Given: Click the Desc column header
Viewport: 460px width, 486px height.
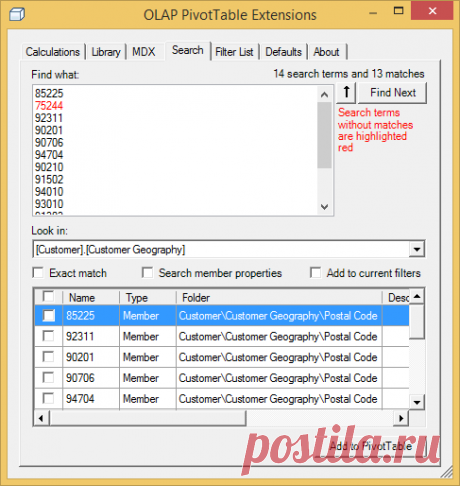Looking at the screenshot, I should tap(396, 297).
